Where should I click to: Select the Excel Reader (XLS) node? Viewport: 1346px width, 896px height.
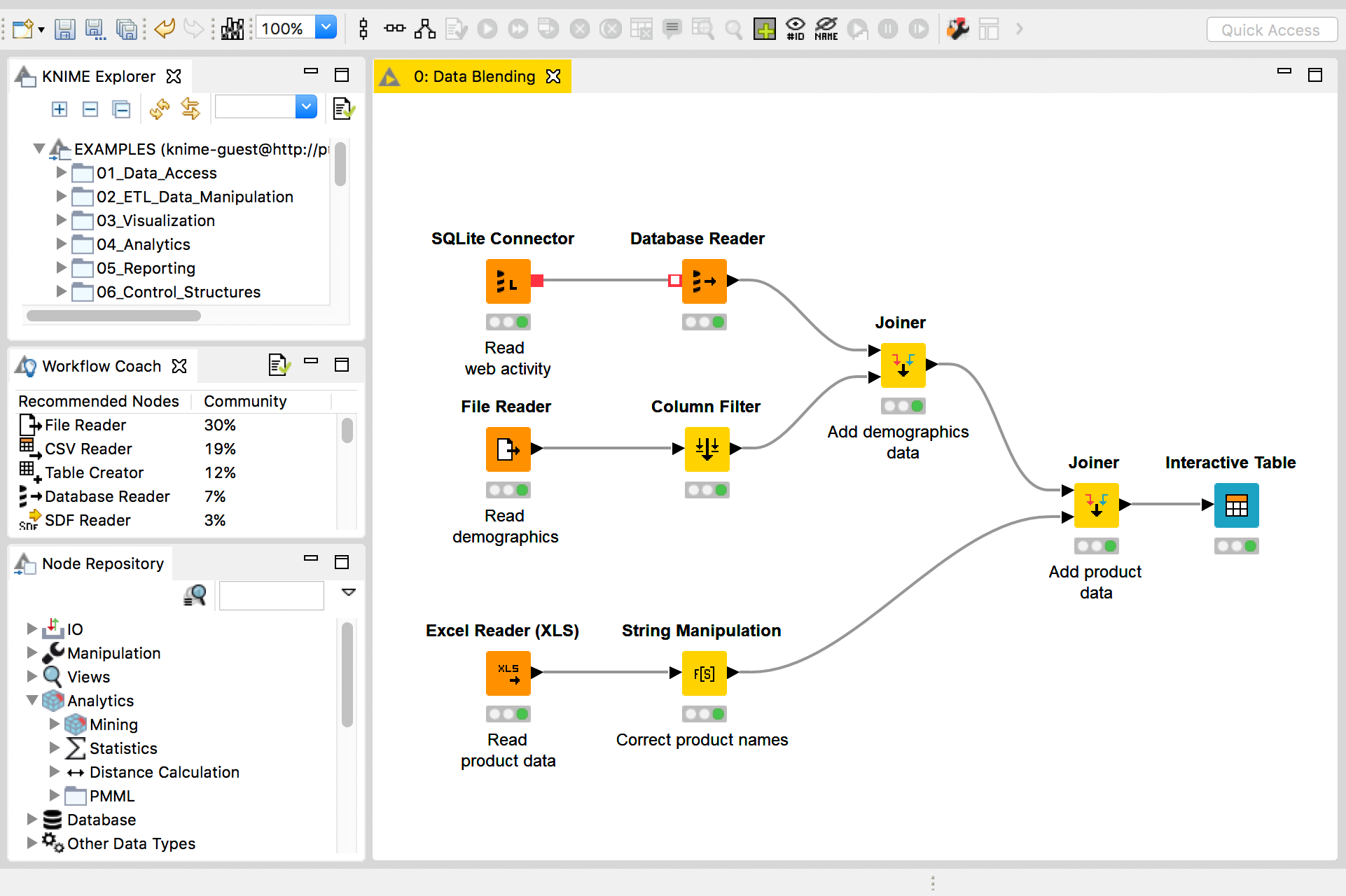point(508,673)
